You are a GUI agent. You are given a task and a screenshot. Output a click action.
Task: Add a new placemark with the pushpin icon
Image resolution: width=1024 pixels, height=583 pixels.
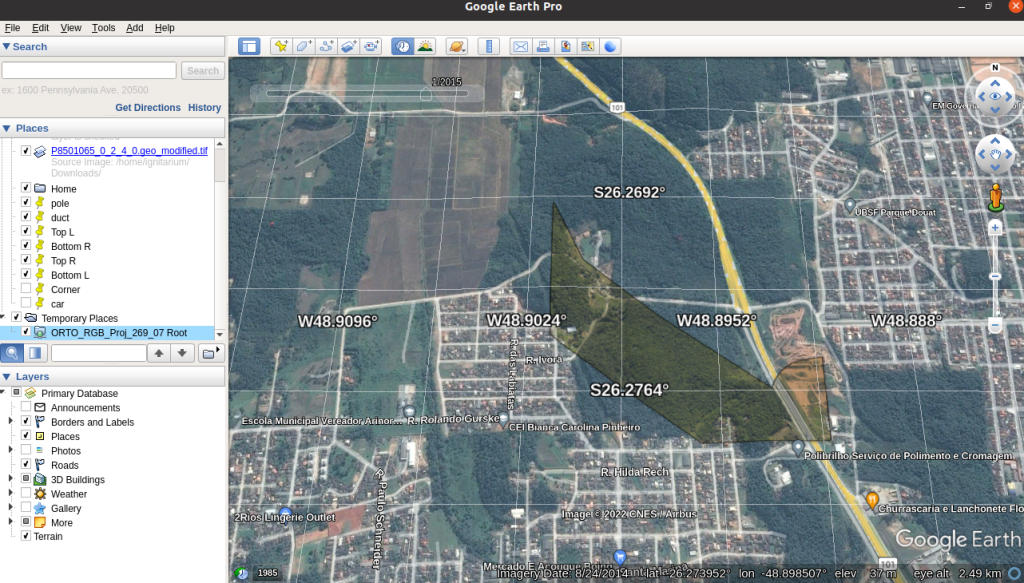281,46
